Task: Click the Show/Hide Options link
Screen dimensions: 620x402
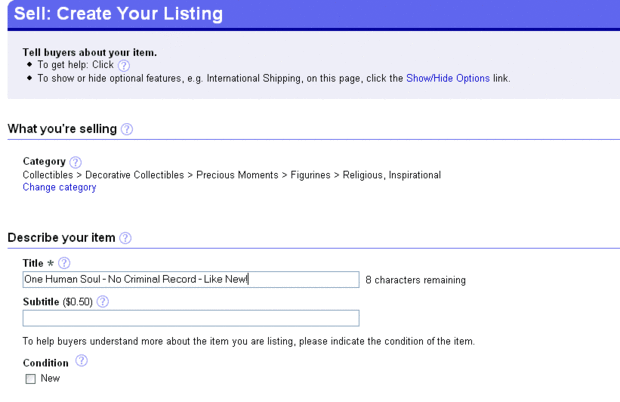Action: point(448,78)
